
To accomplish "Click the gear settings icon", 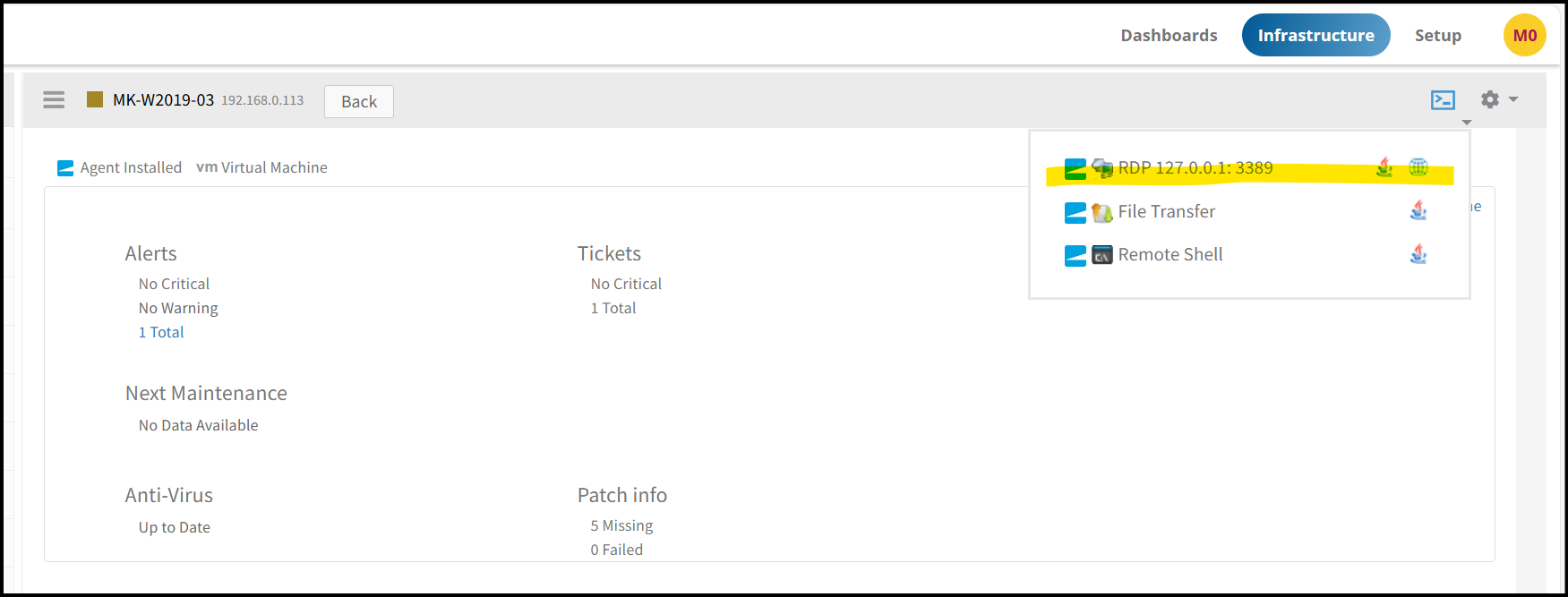I will (1490, 99).
